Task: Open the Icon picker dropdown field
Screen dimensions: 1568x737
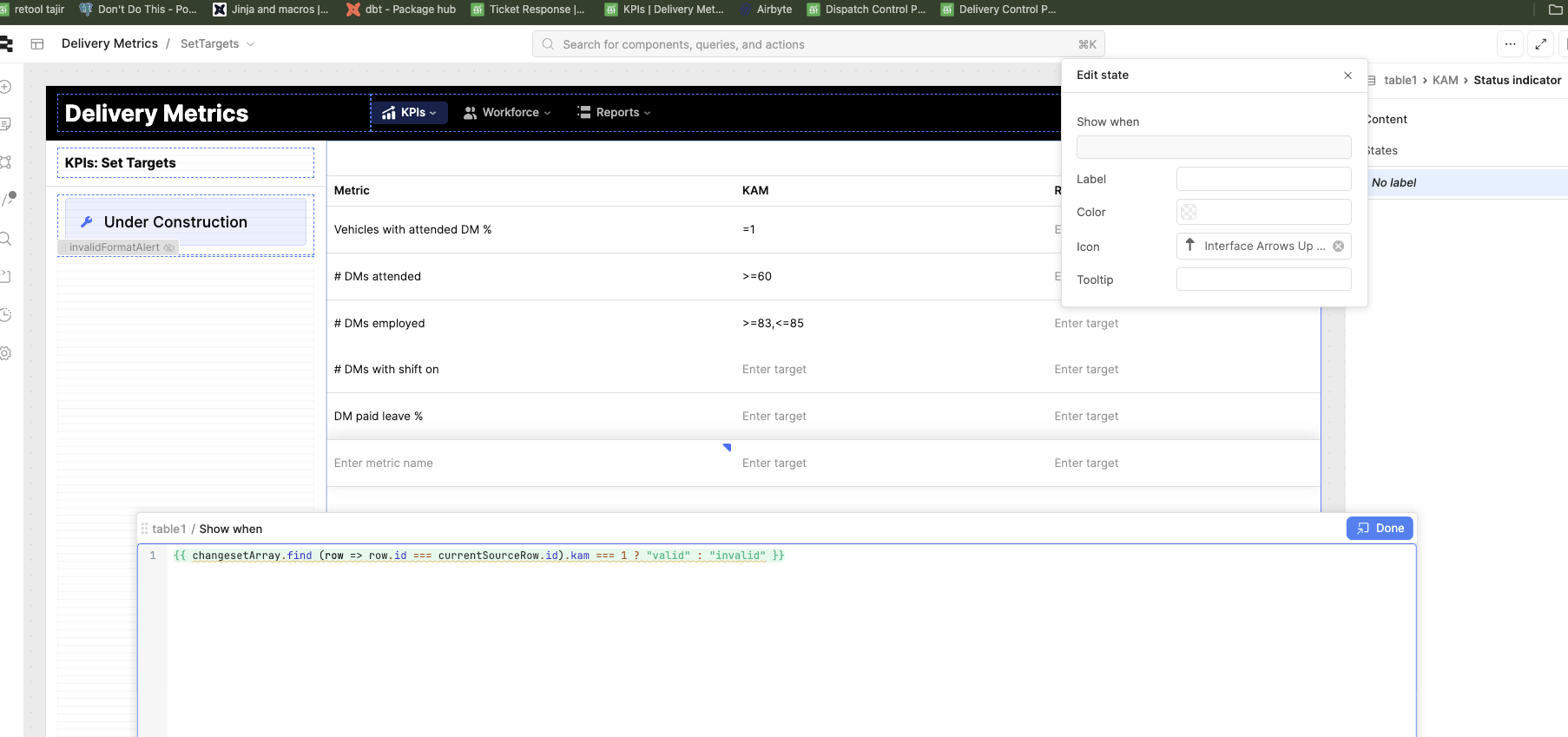Action: tap(1255, 247)
